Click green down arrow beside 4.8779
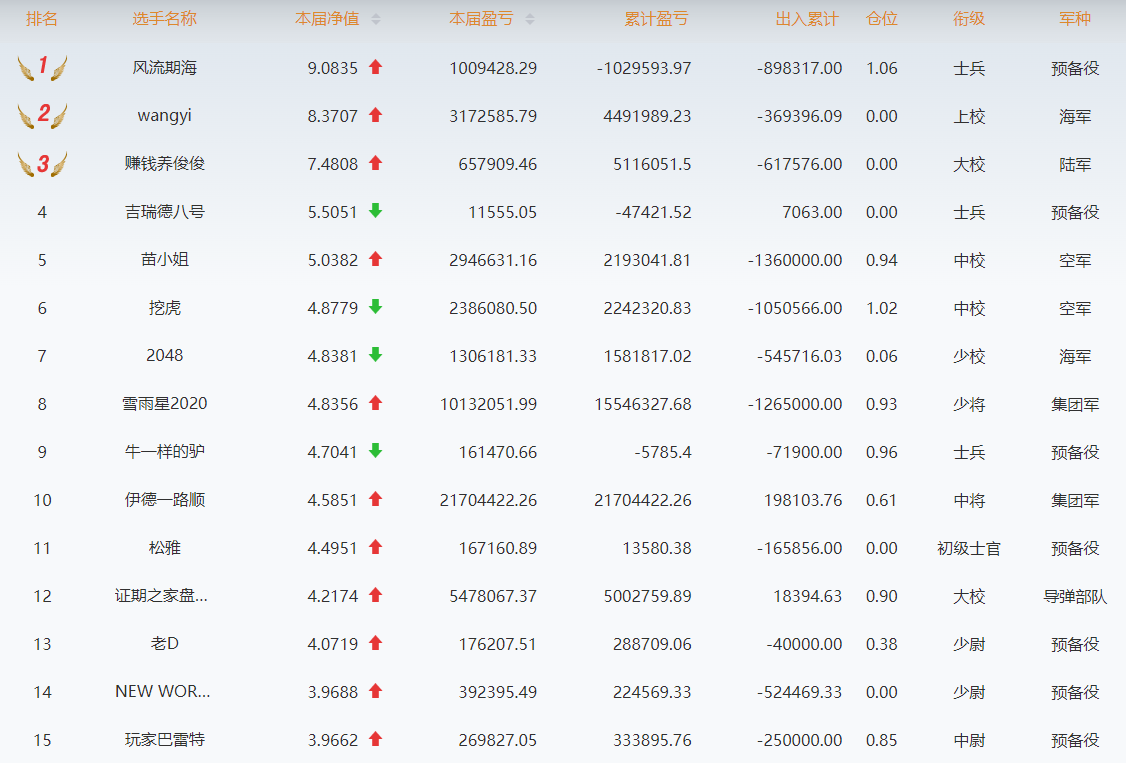Viewport: 1126px width, 763px height. [375, 307]
